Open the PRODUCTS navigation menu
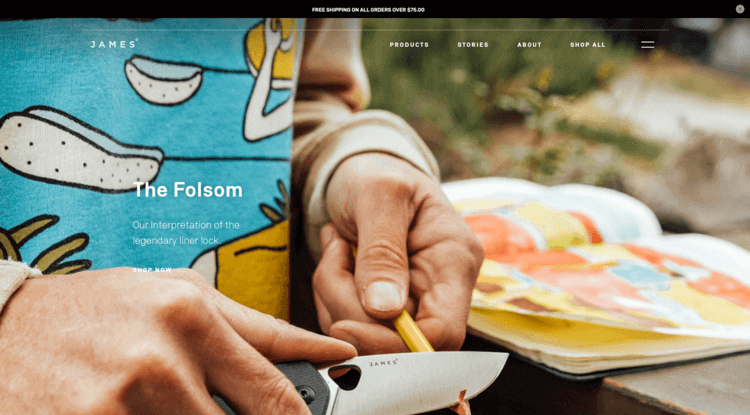 point(409,44)
